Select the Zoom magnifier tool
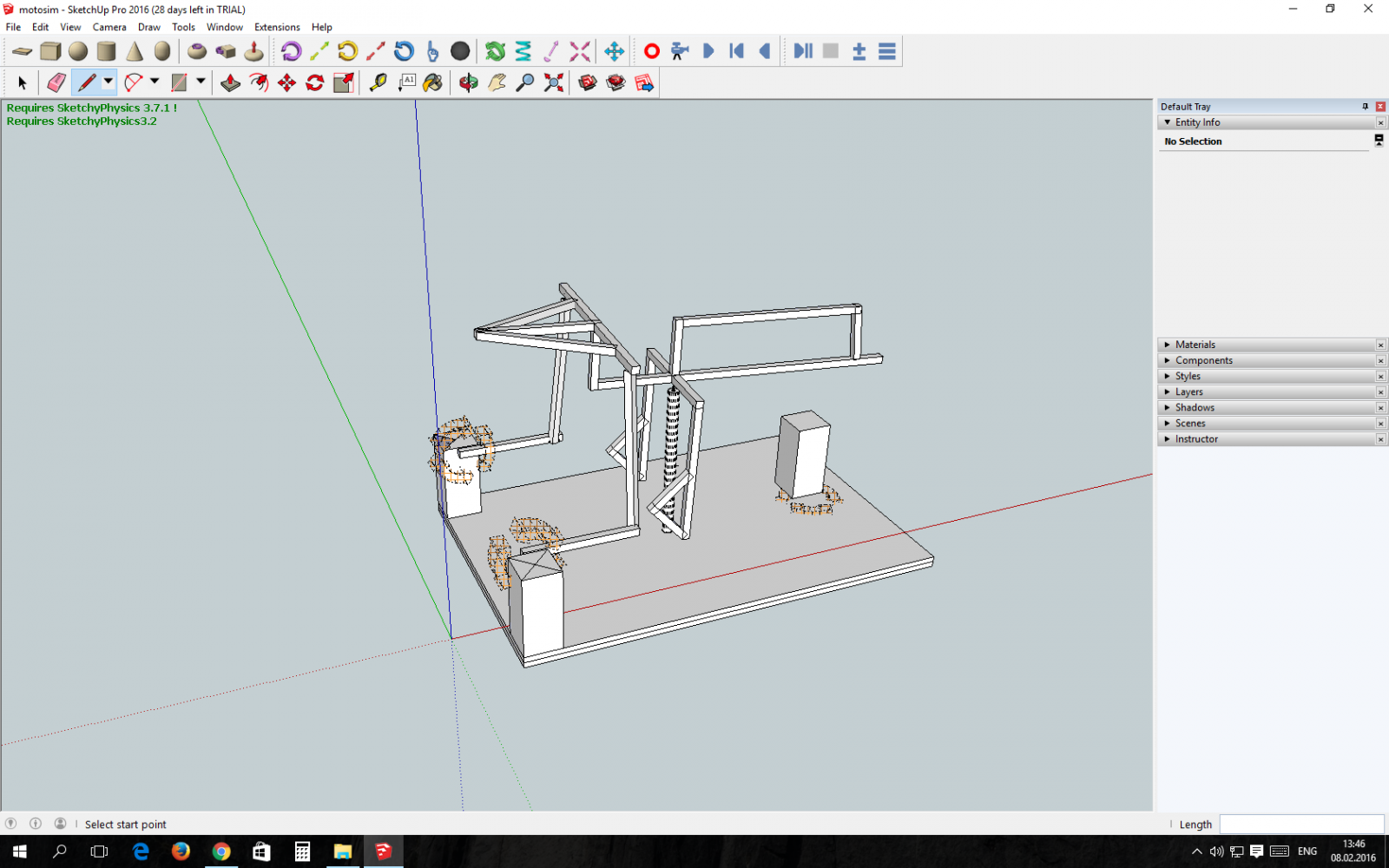The height and width of the screenshot is (868, 1389). (525, 82)
